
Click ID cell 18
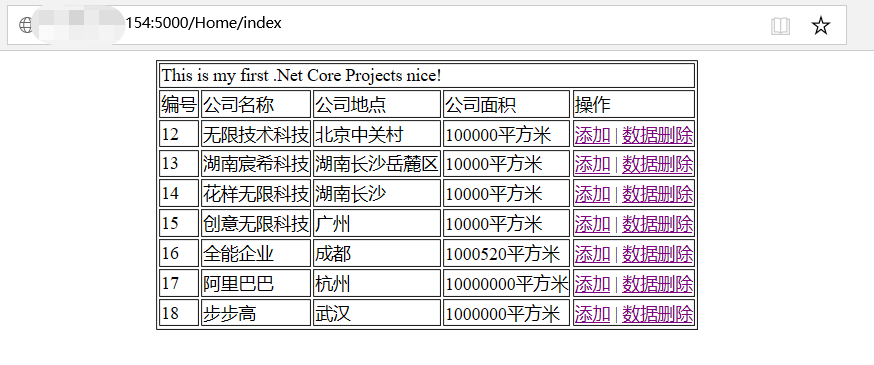point(179,314)
